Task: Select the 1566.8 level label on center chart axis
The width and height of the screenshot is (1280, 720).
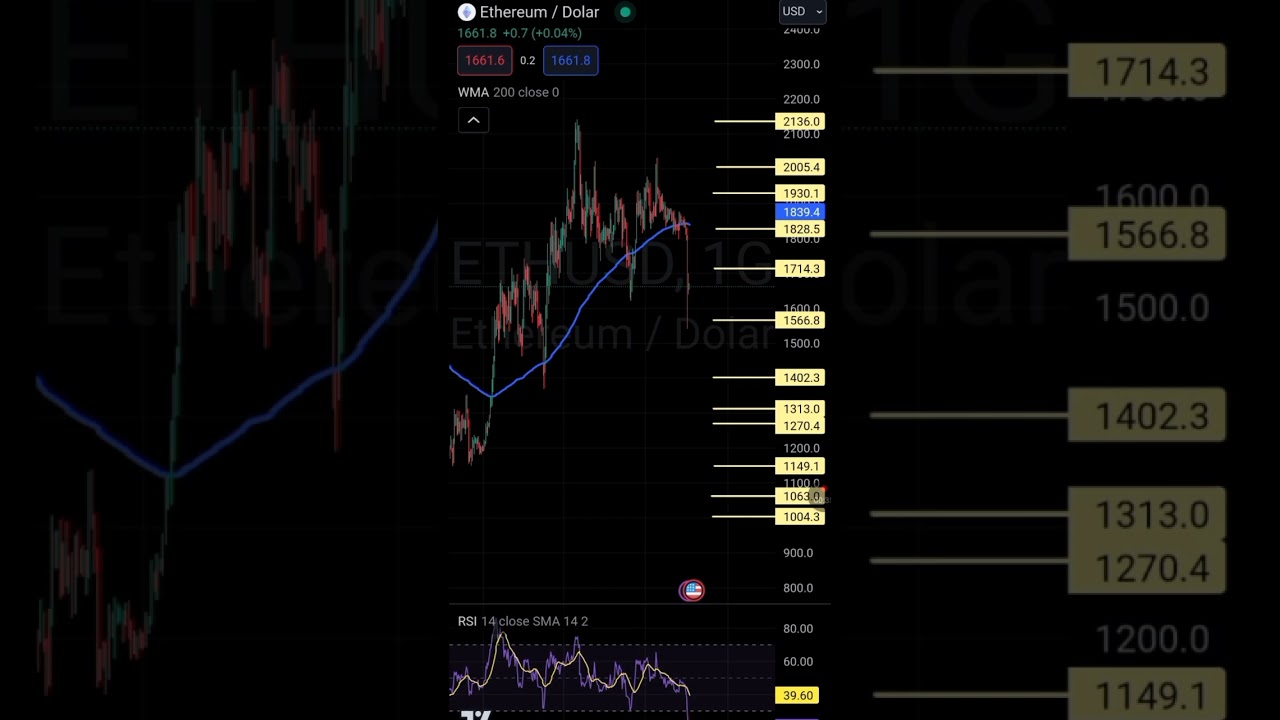Action: point(800,320)
